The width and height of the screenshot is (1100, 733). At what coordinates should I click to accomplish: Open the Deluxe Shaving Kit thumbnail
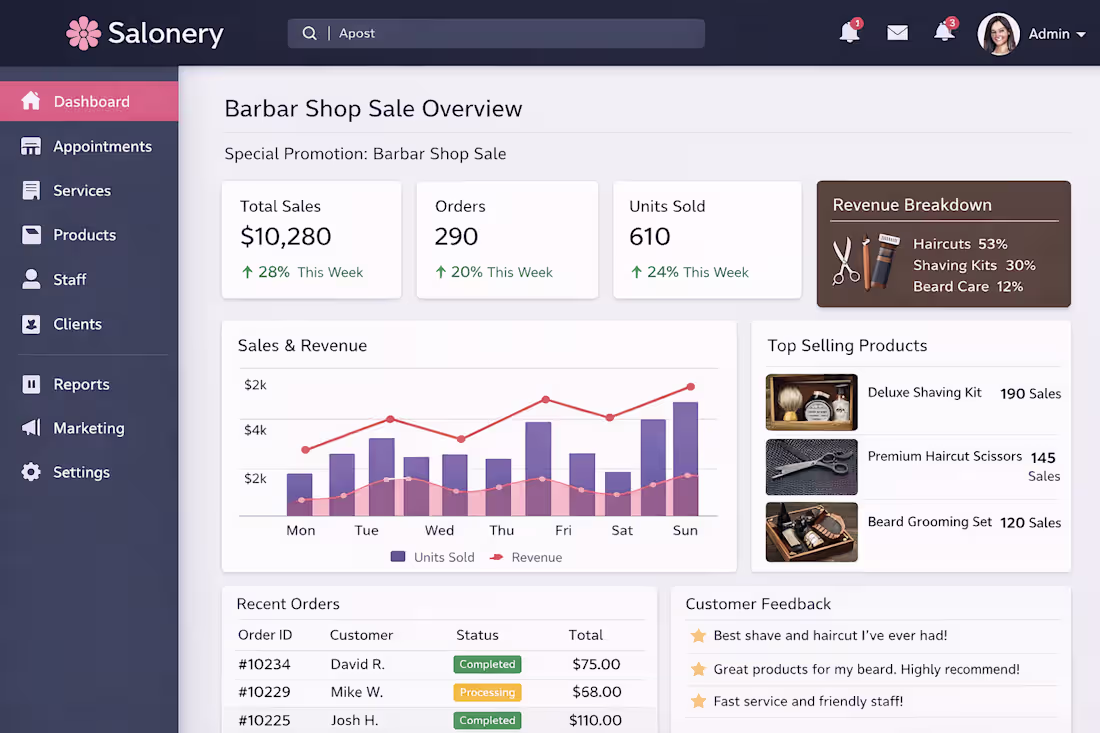(812, 402)
